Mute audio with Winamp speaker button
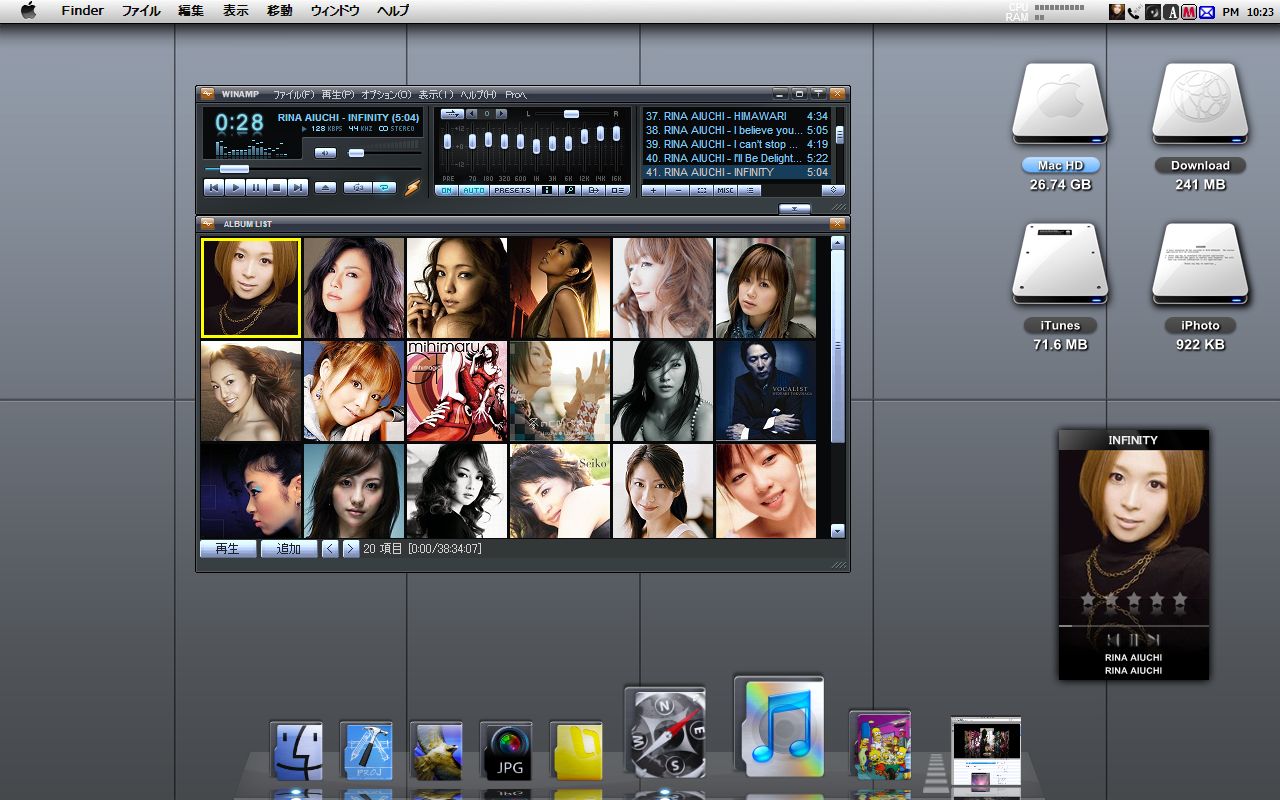The width and height of the screenshot is (1280, 800). tap(325, 153)
